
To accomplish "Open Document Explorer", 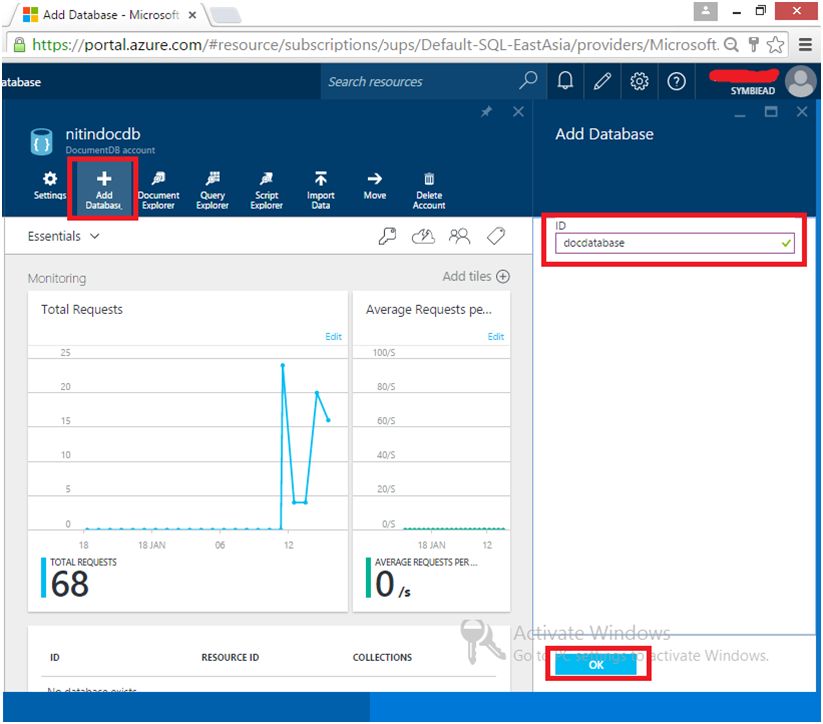I will (158, 191).
